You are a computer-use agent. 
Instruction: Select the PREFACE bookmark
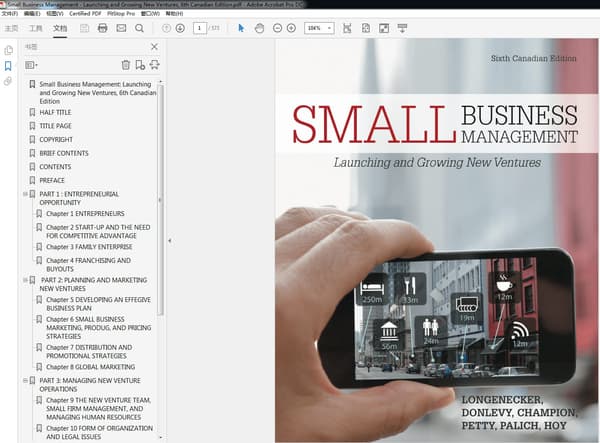click(52, 180)
